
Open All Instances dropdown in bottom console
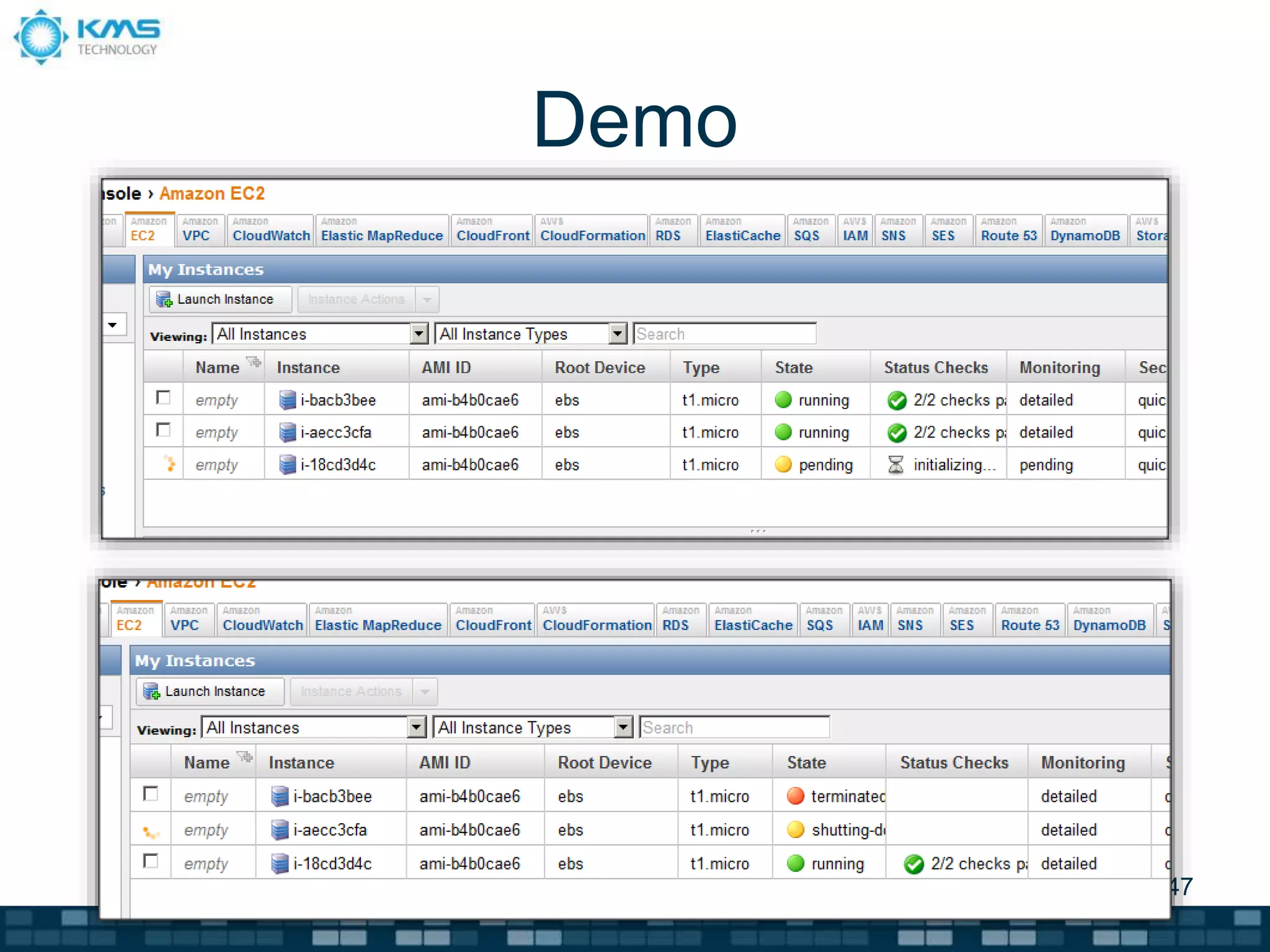417,727
